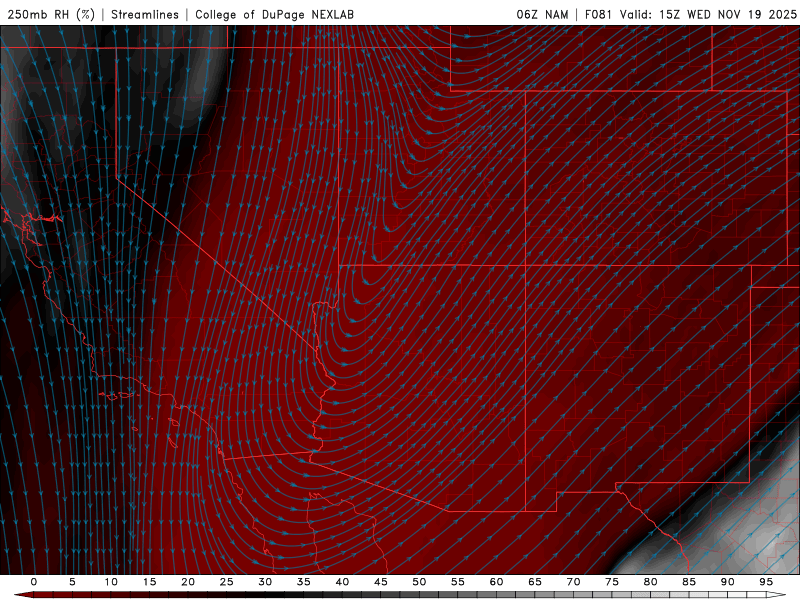800x600 pixels.
Task: Click the colorbar tick label "40"
Action: pyautogui.click(x=342, y=582)
